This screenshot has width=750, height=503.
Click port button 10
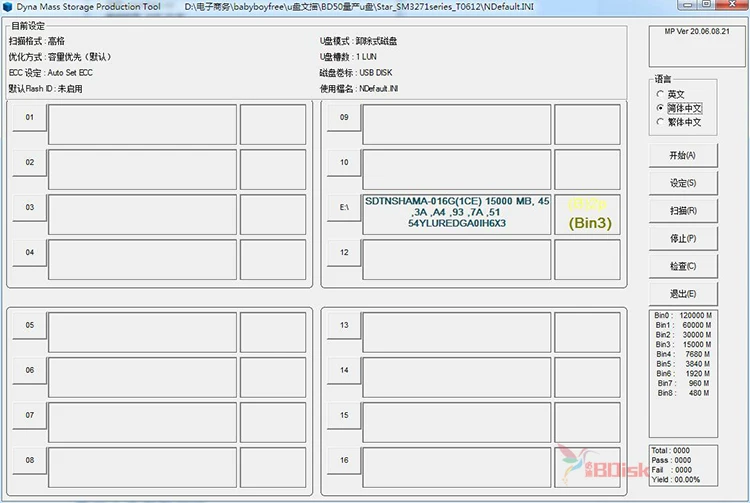(x=344, y=163)
